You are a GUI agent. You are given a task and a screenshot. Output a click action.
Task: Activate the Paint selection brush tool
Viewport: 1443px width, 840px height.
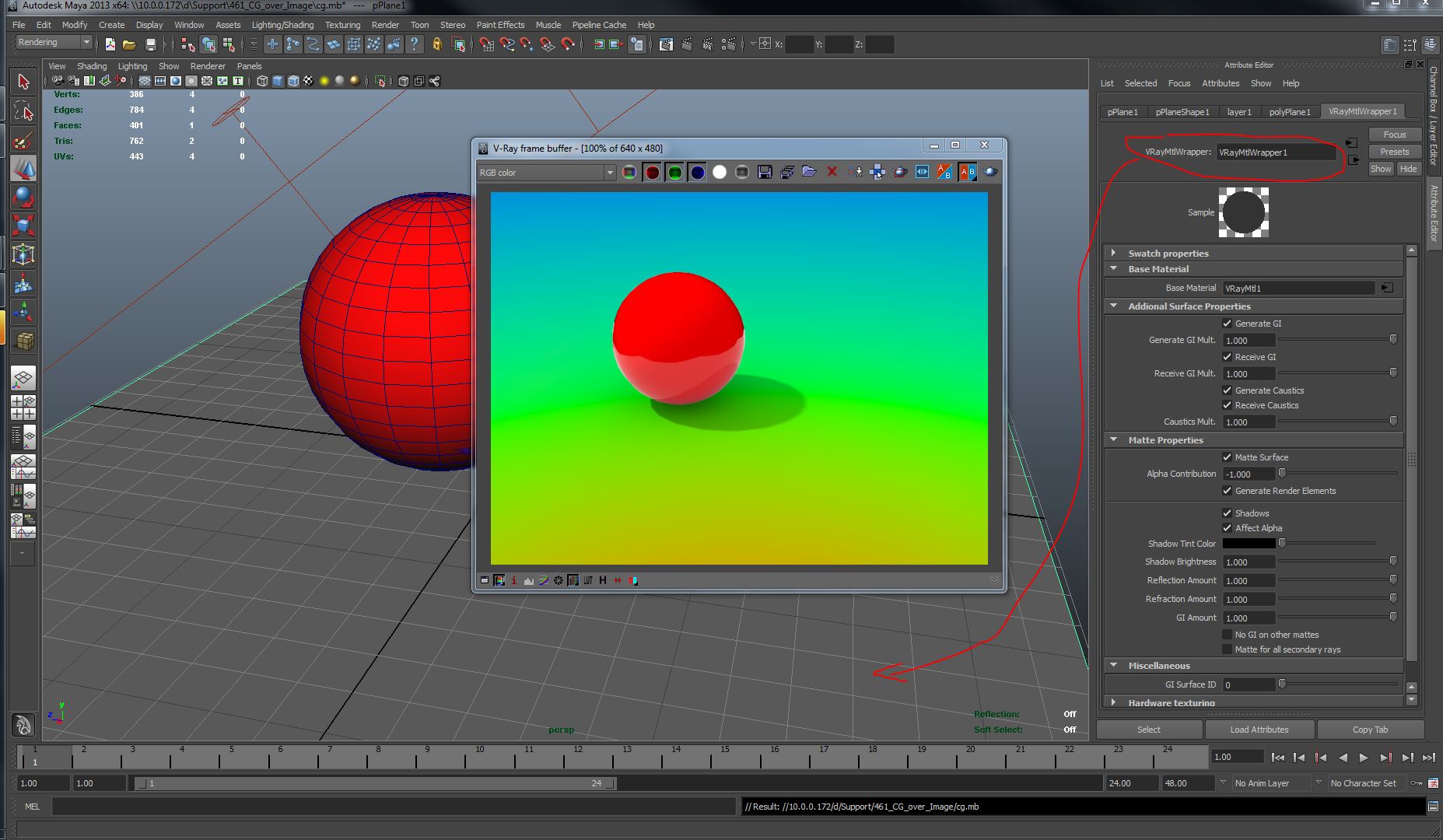[23, 140]
